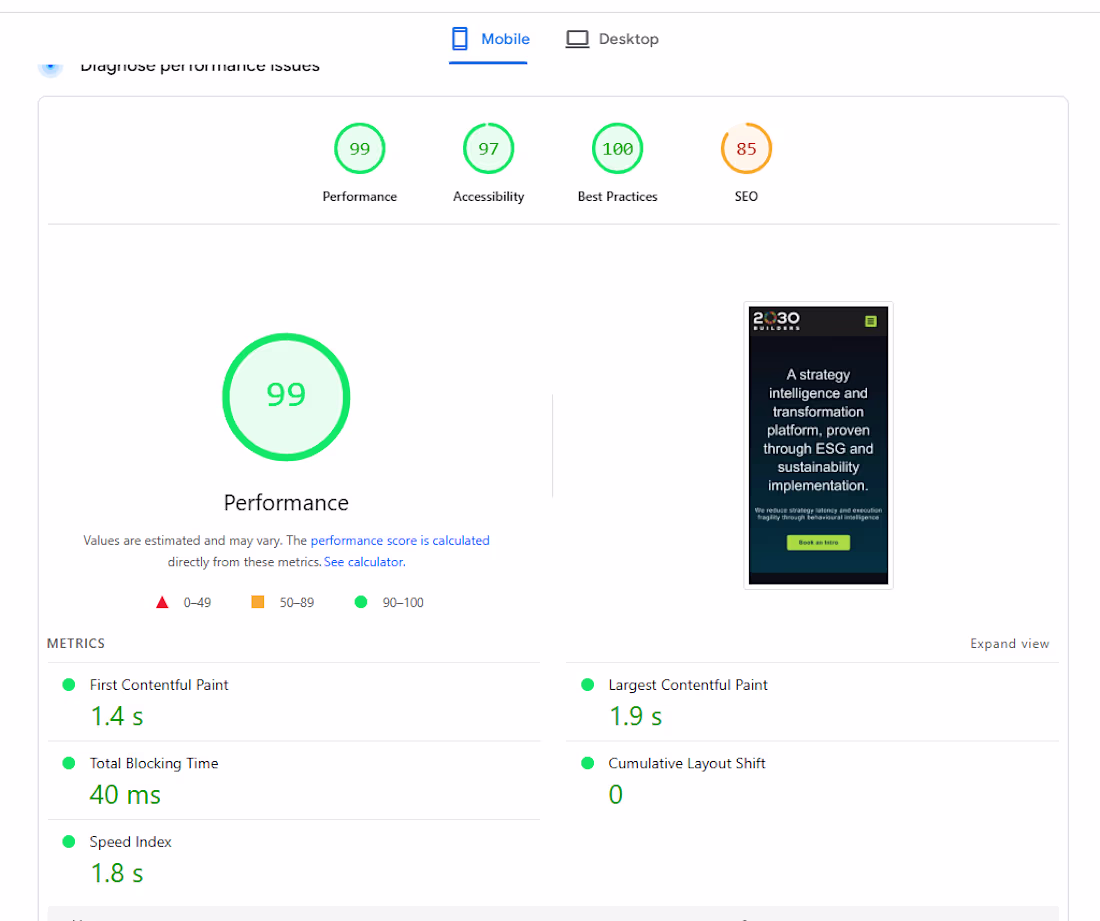Click the Largest Contentful Paint label

click(688, 685)
